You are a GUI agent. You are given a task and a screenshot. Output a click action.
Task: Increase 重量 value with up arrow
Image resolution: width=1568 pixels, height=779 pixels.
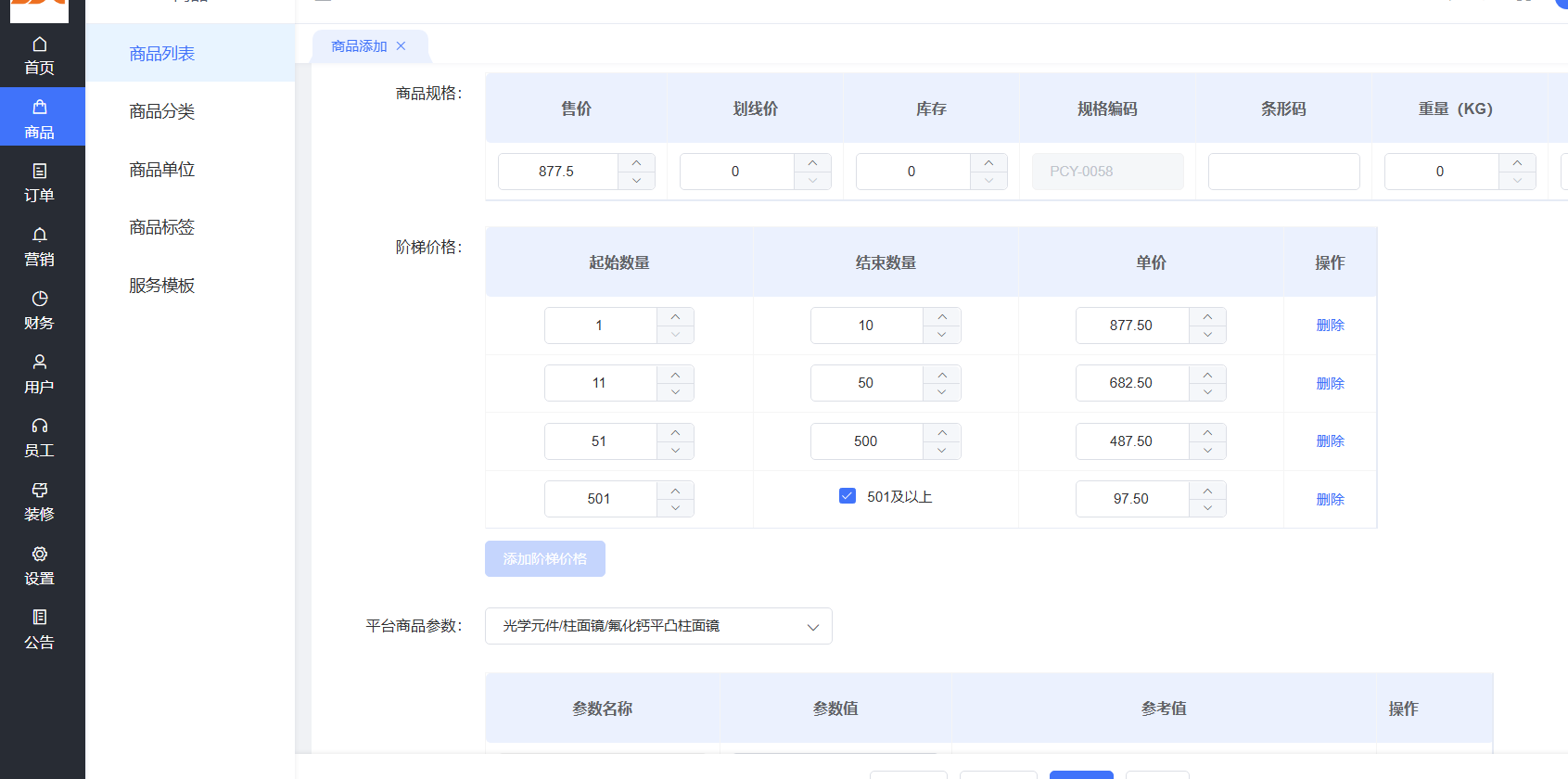(1517, 162)
